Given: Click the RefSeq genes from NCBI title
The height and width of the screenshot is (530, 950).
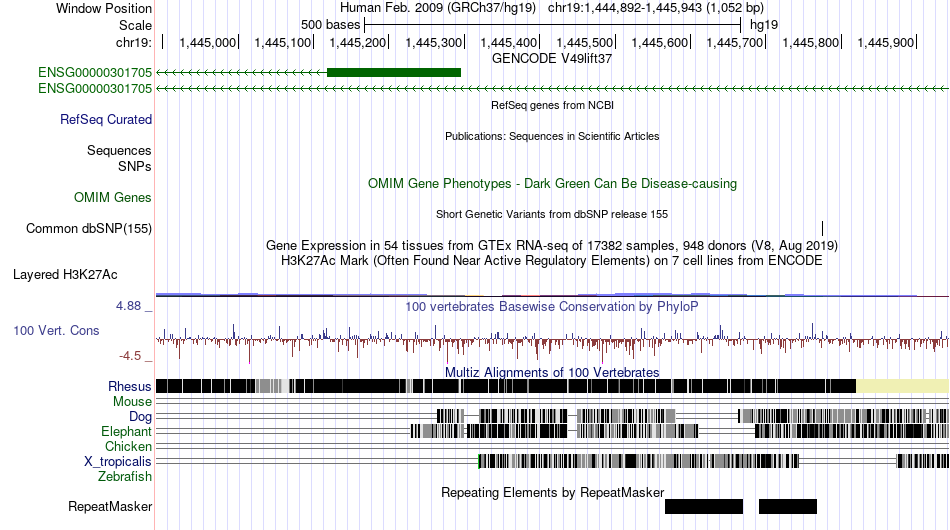Looking at the screenshot, I should click(x=553, y=105).
